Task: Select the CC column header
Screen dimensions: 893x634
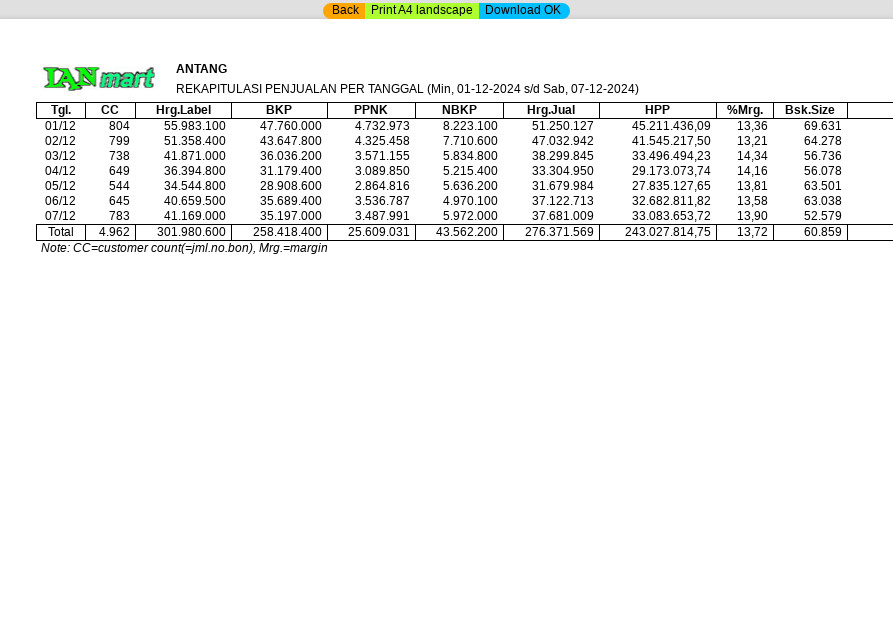Action: tap(110, 110)
